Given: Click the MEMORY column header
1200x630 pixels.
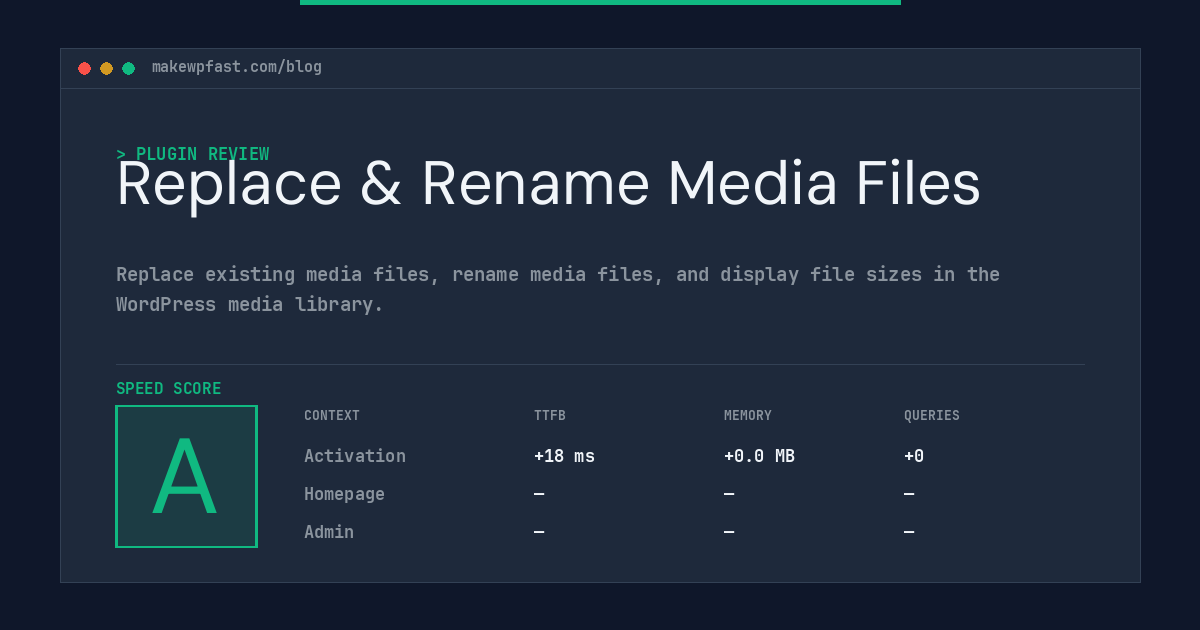Looking at the screenshot, I should click(748, 416).
